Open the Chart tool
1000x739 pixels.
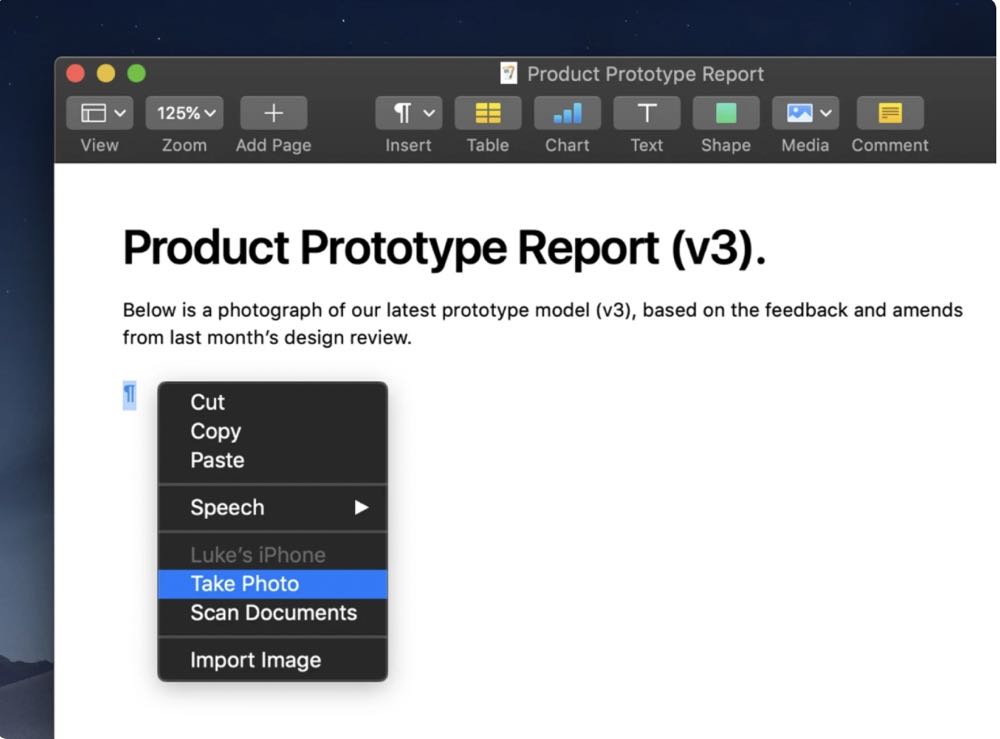[567, 113]
